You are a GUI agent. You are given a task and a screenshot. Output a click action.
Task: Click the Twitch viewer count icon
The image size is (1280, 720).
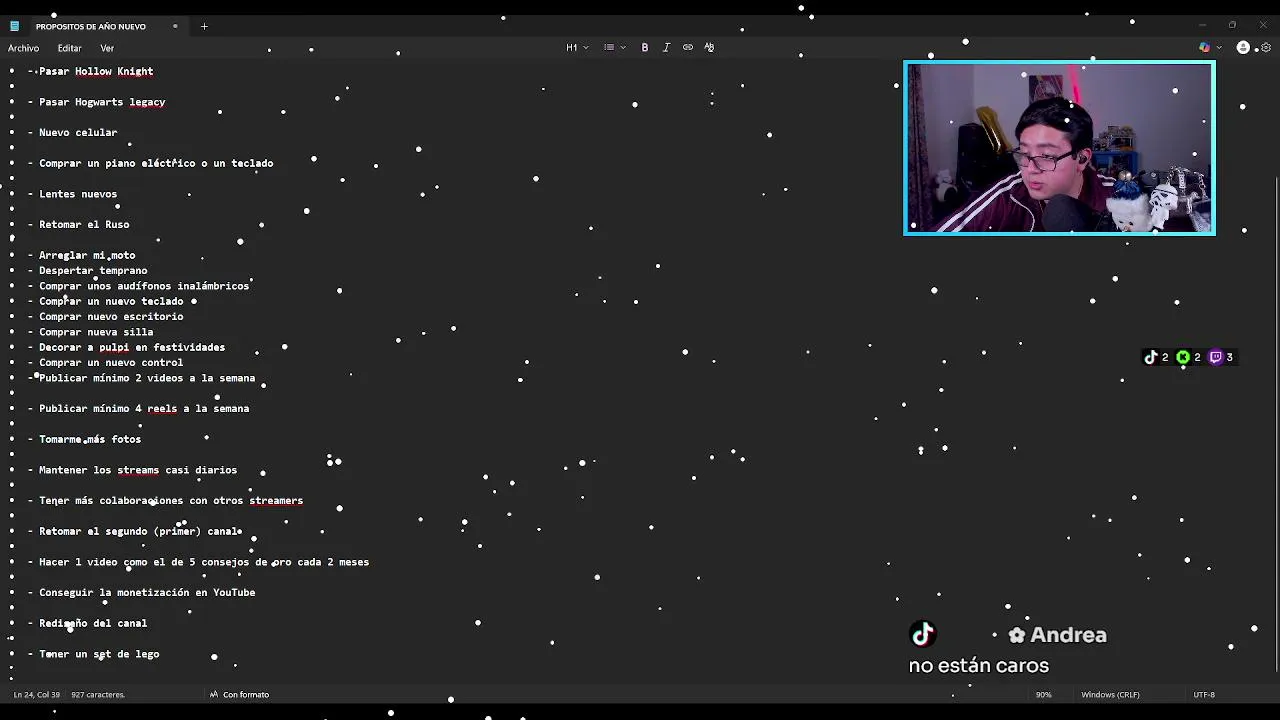1216,357
